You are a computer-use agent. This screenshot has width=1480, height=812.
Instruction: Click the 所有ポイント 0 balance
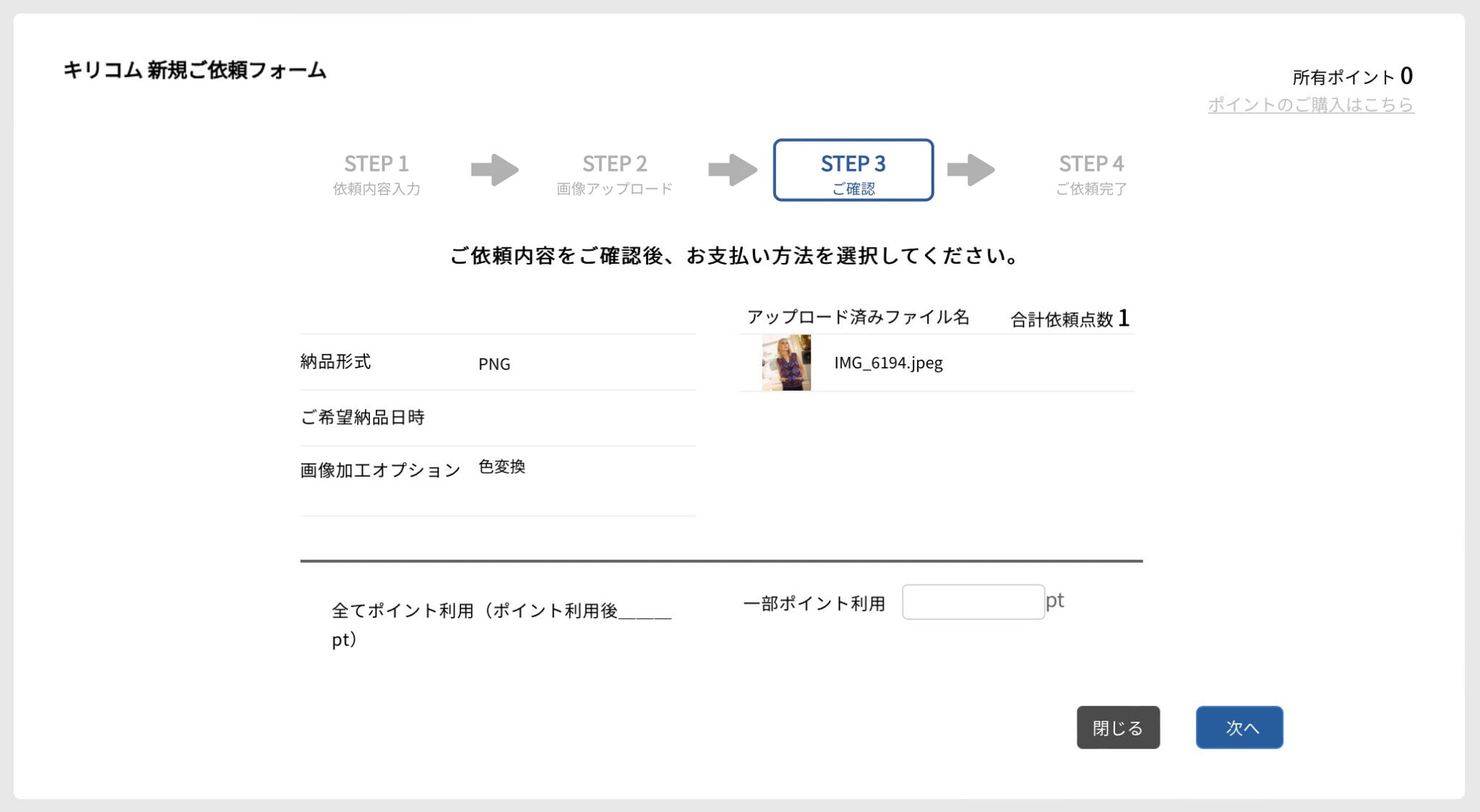1352,76
